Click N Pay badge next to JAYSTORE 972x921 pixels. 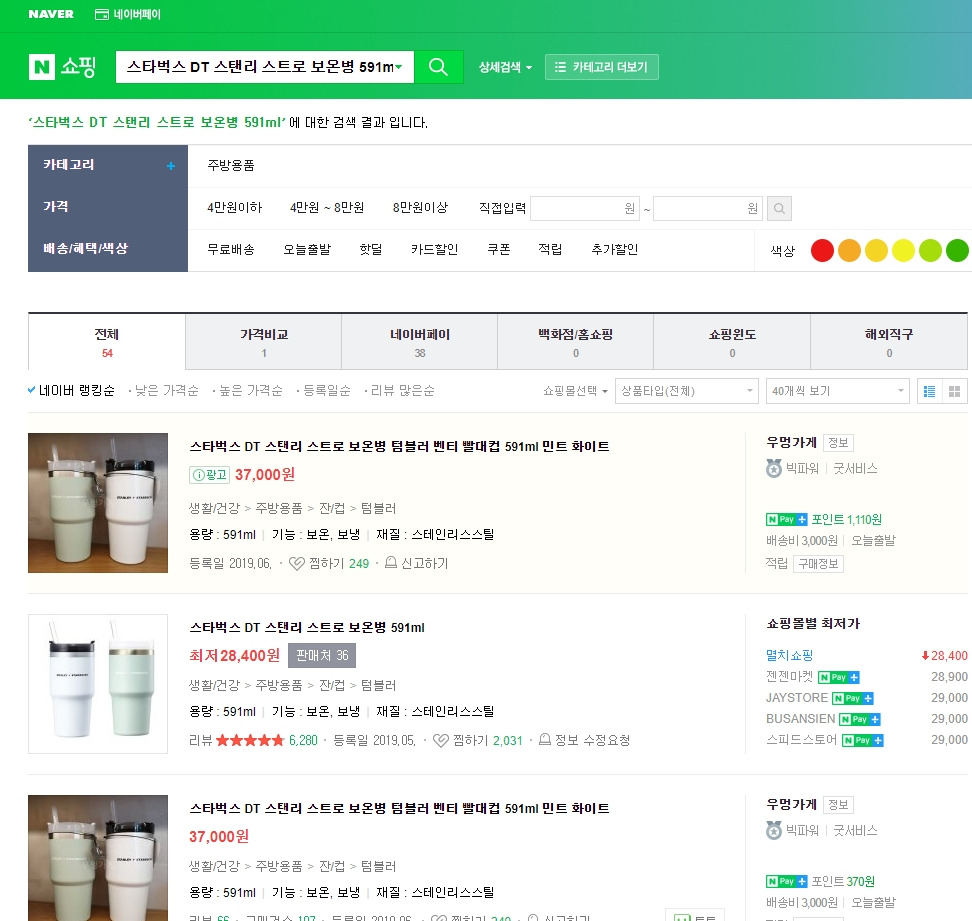[852, 698]
